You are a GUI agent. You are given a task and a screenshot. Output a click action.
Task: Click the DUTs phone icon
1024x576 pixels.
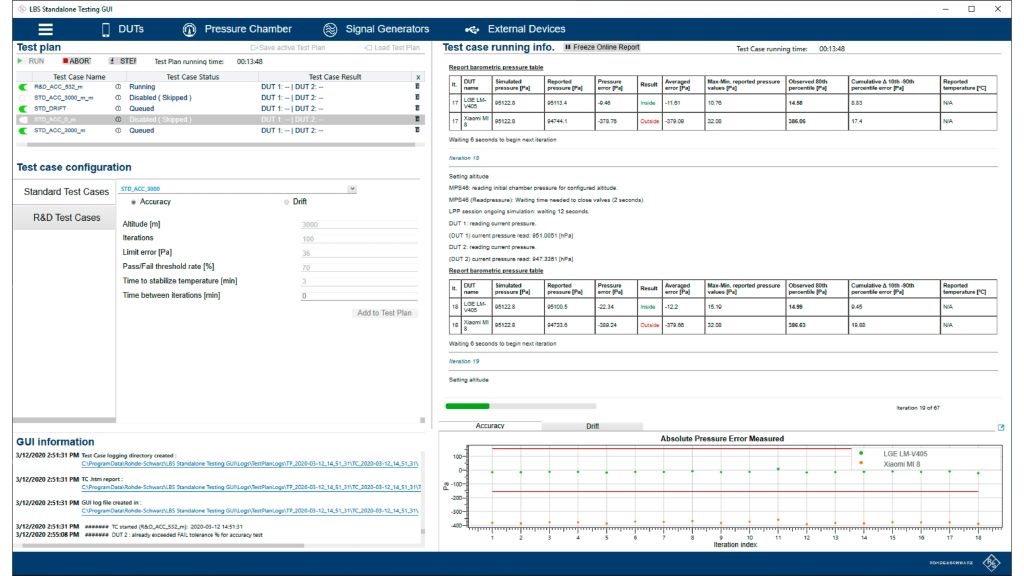tap(105, 30)
